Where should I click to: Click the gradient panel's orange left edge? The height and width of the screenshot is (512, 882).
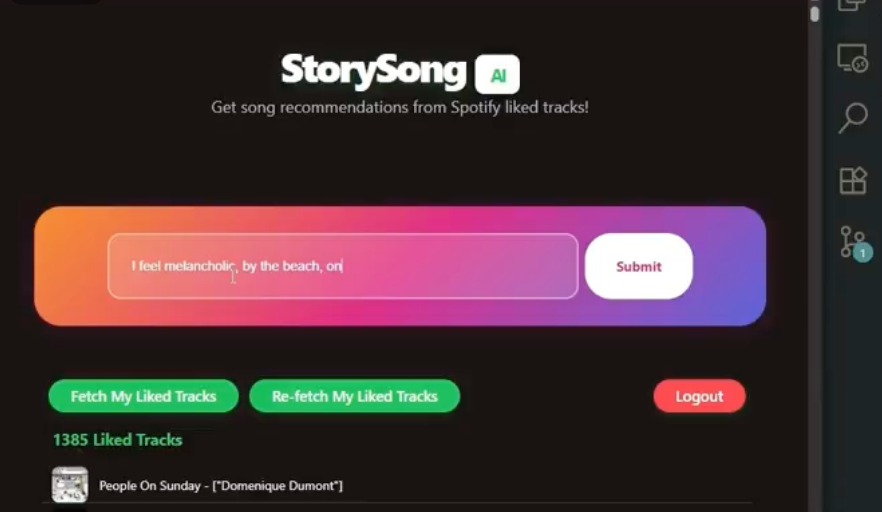click(x=56, y=266)
